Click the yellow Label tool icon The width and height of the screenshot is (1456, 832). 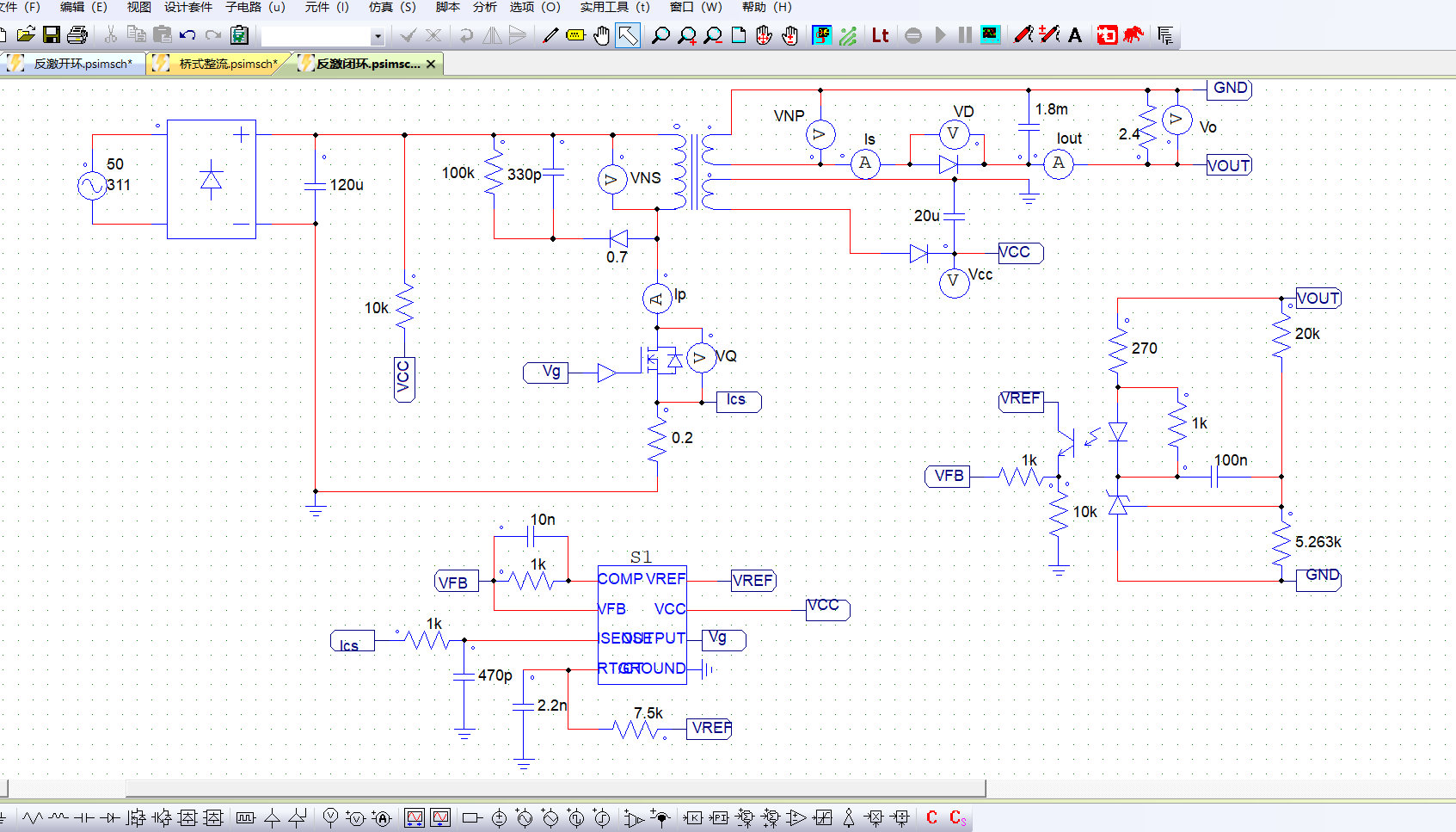click(x=575, y=35)
